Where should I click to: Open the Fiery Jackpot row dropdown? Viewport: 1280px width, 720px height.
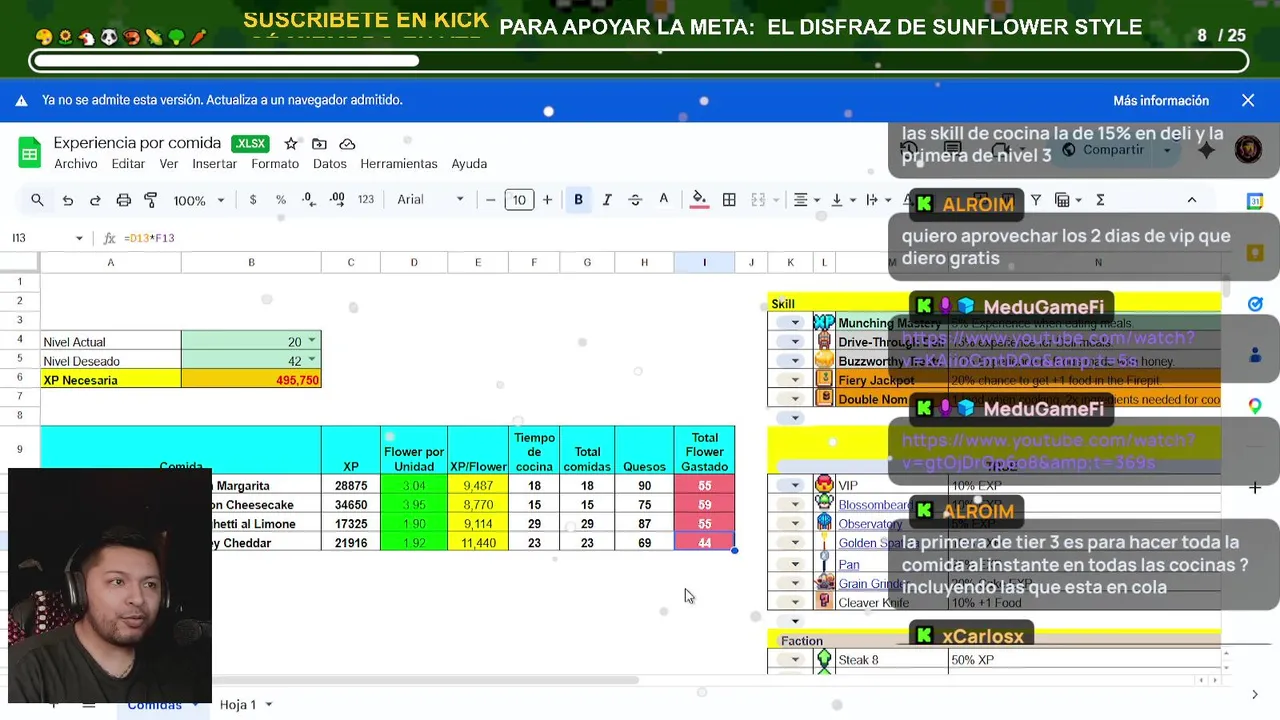point(795,380)
